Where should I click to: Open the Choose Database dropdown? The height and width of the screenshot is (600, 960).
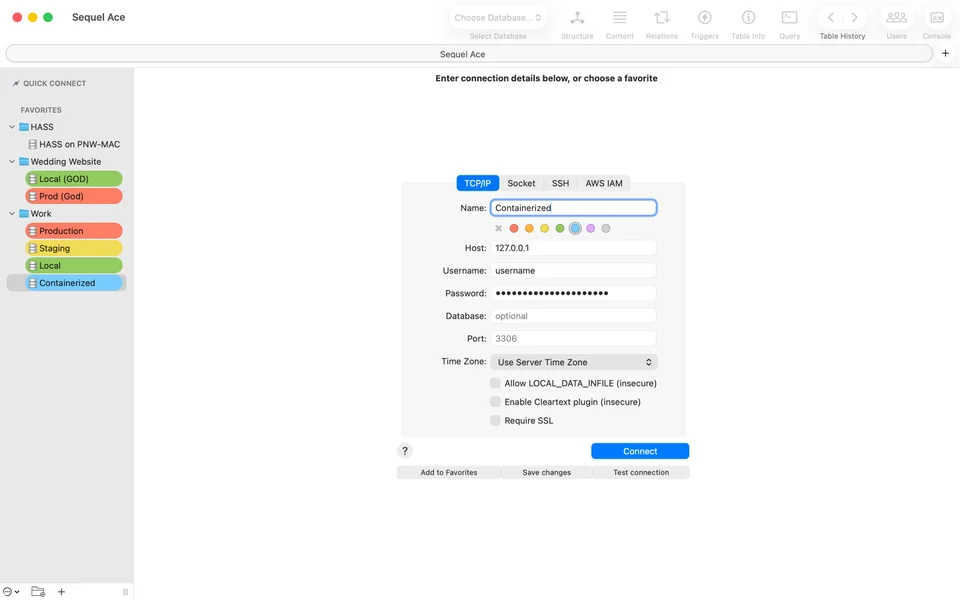pyautogui.click(x=497, y=18)
